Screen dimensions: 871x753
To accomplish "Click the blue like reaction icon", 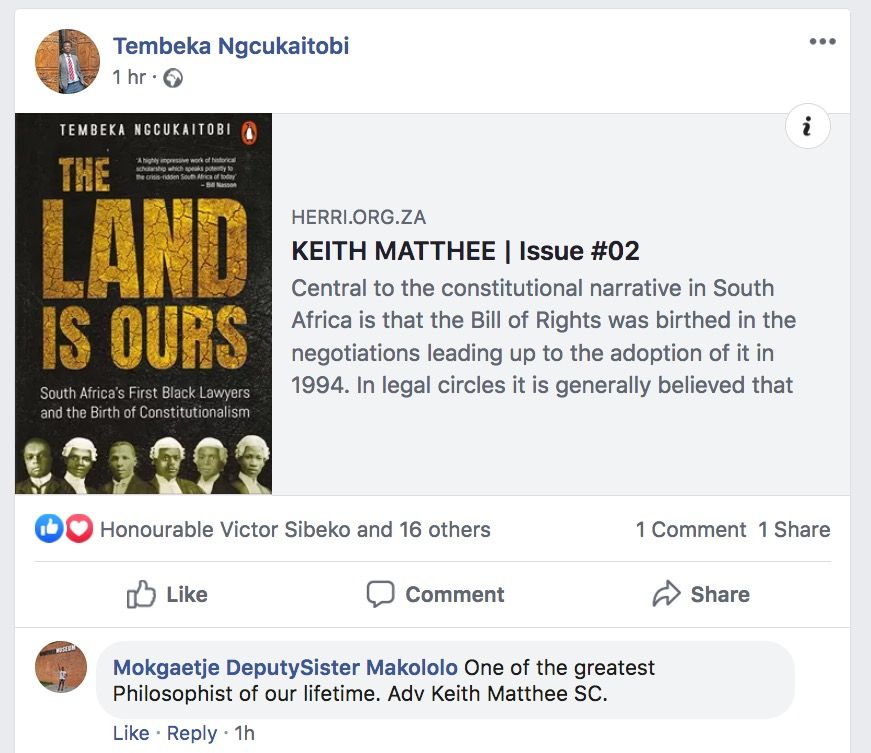I will pos(49,529).
